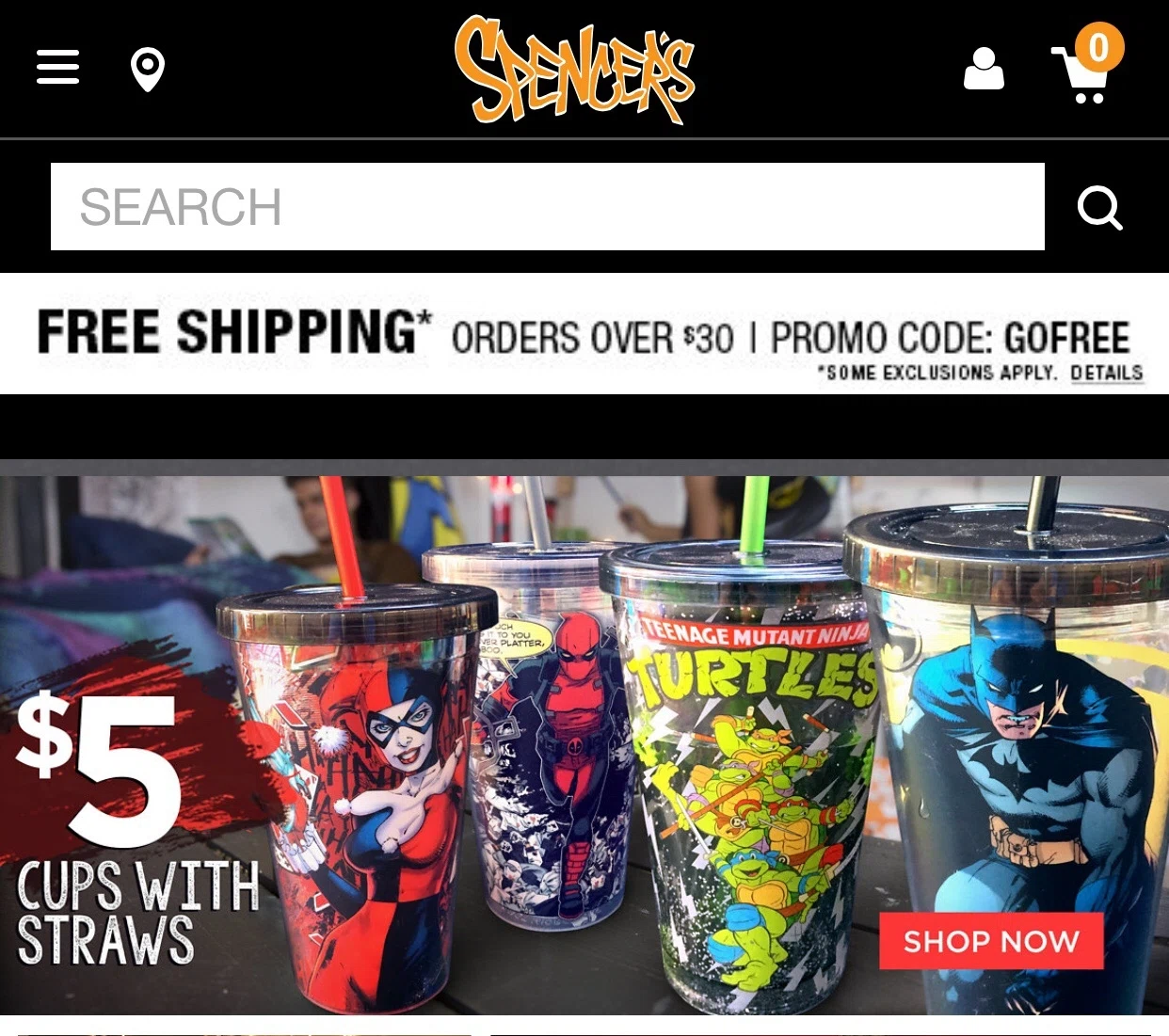The height and width of the screenshot is (1036, 1169).
Task: Click the red SHOP NOW button
Action: click(991, 941)
